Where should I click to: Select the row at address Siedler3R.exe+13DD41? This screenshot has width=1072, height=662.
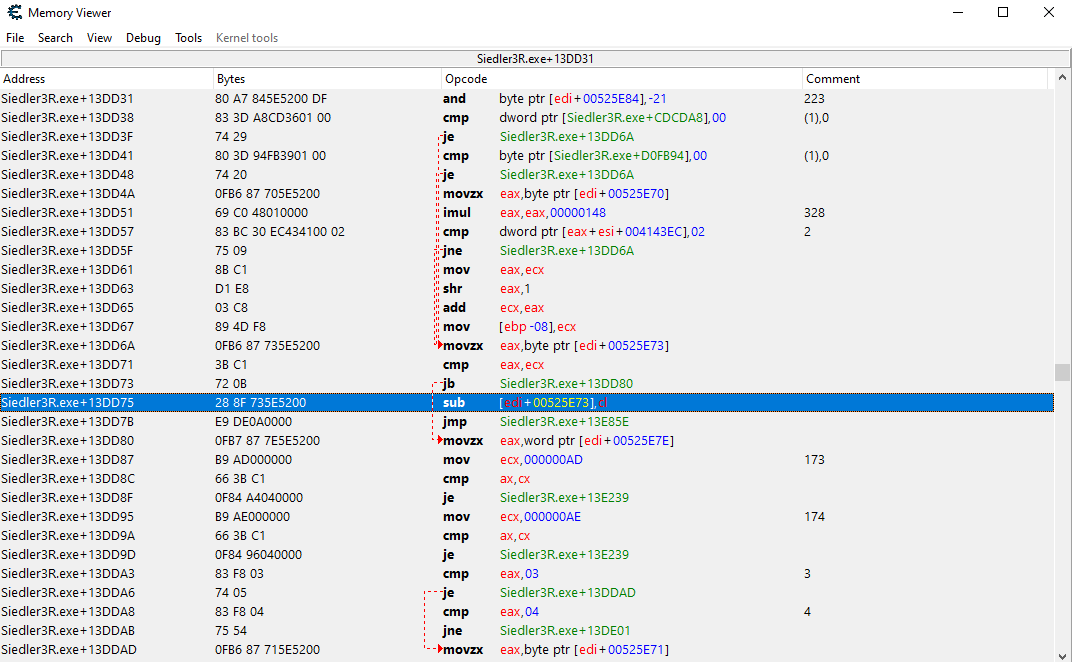coord(526,156)
